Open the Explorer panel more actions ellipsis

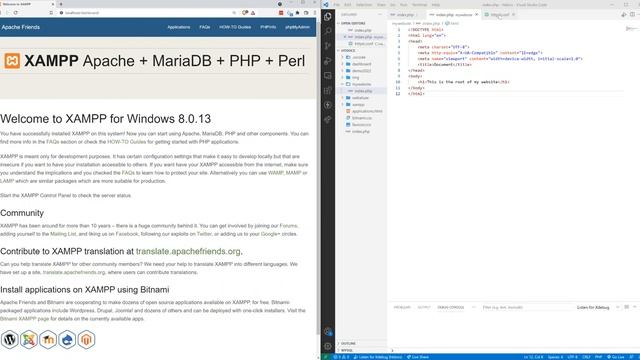tap(380, 15)
